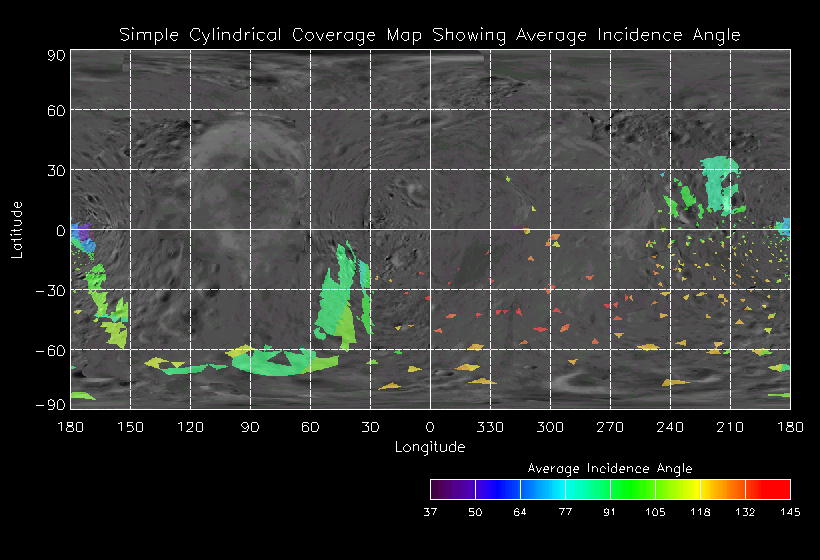Image resolution: width=820 pixels, height=560 pixels.
Task: Click the 91 label under the color bar
Action: point(610,512)
